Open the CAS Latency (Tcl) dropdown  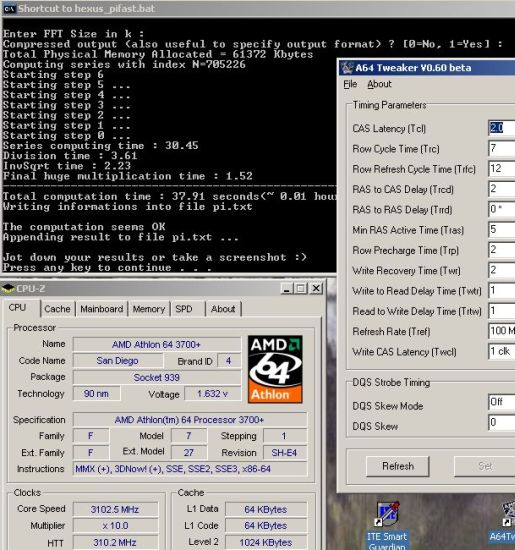tap(502, 128)
